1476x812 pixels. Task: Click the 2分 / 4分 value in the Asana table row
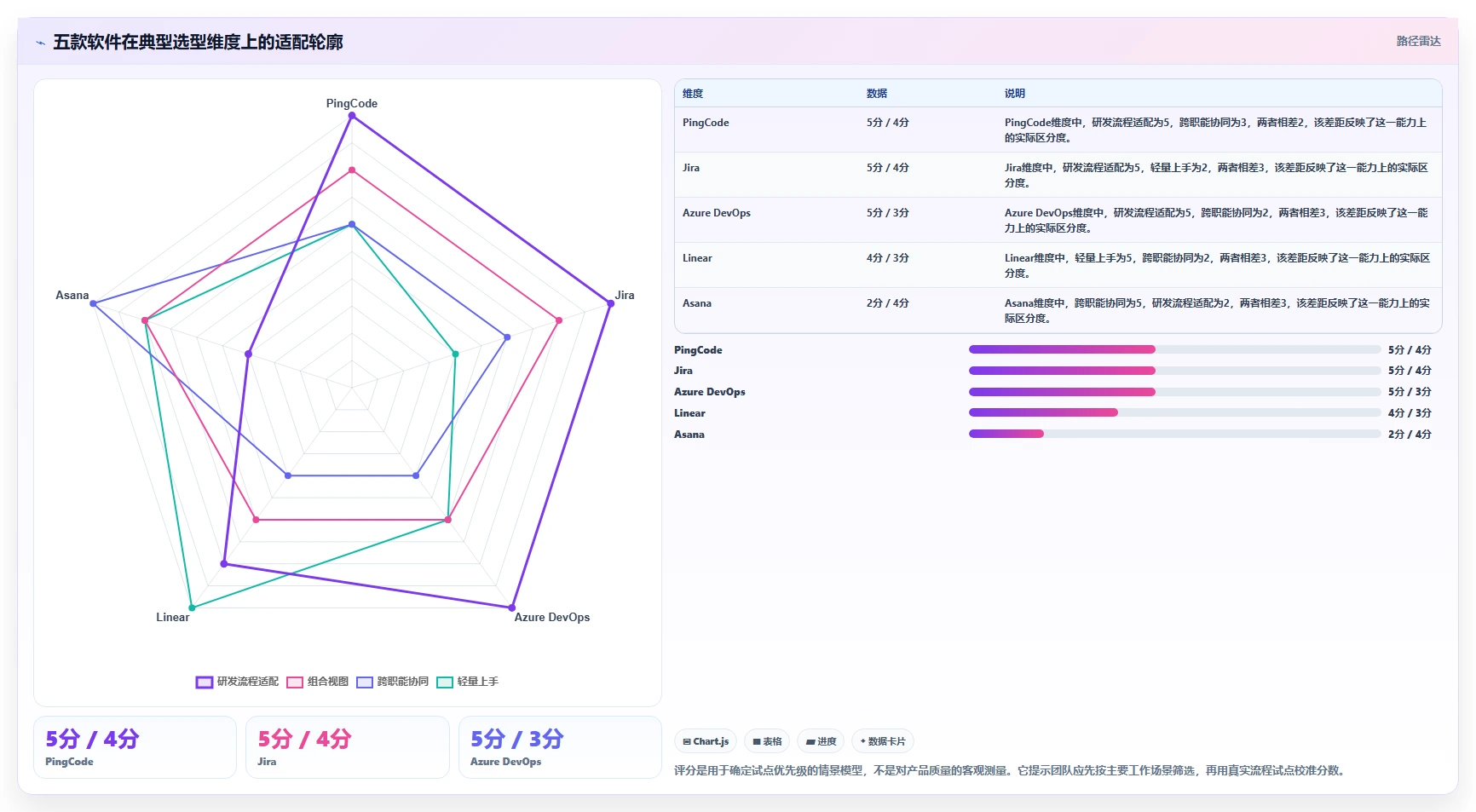pyautogui.click(x=888, y=303)
